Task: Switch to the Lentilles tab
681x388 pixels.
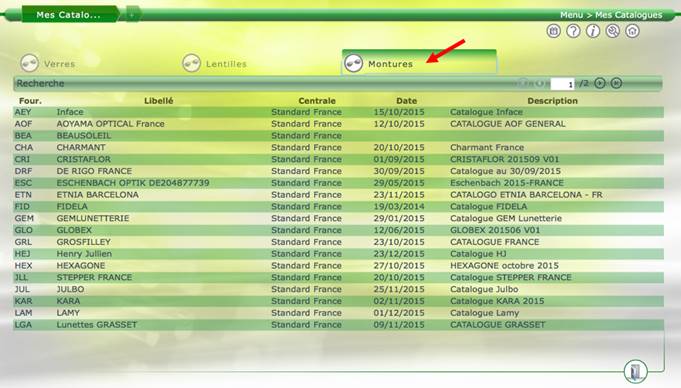Action: tap(215, 63)
